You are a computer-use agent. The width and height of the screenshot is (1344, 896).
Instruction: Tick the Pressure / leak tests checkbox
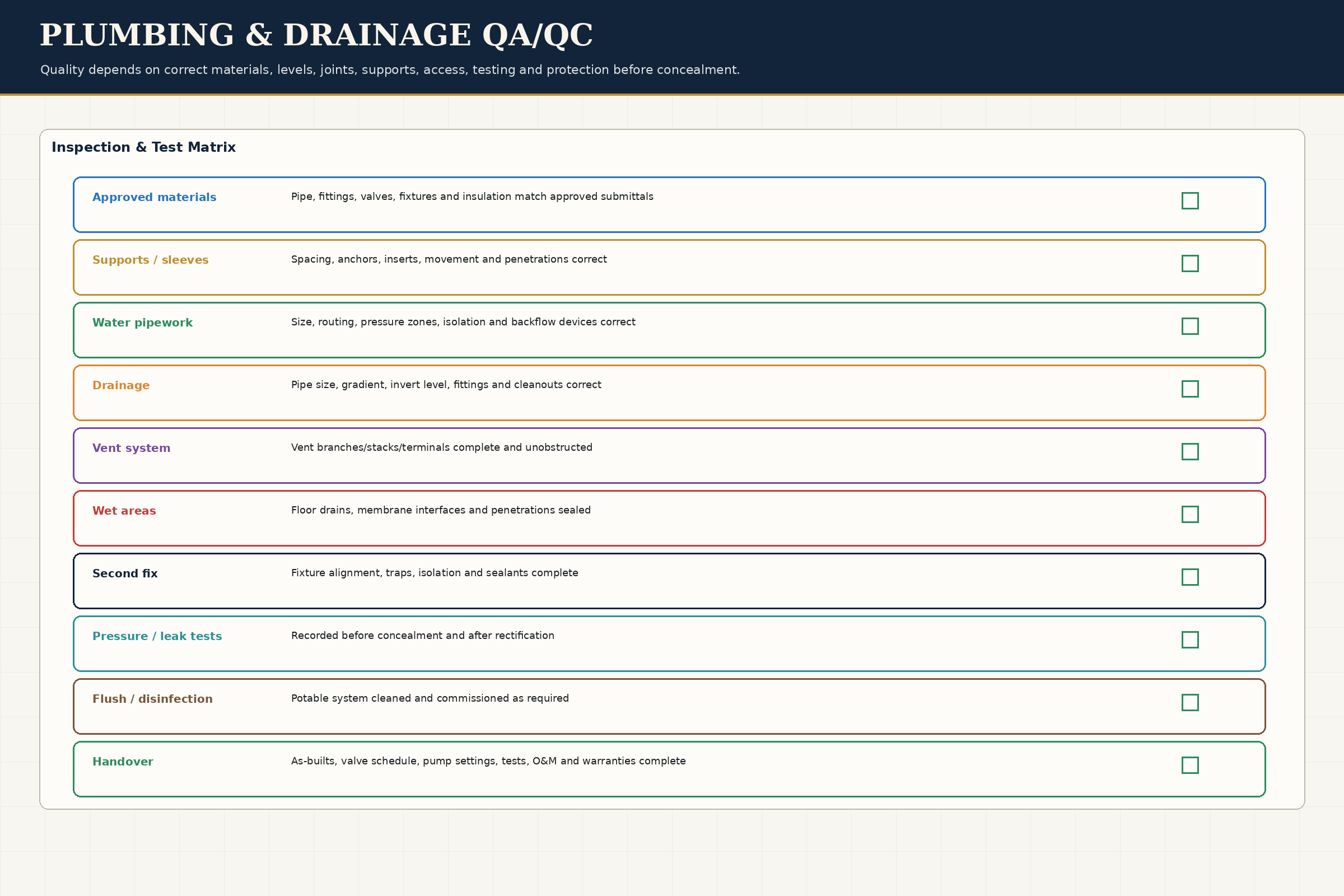pyautogui.click(x=1191, y=640)
